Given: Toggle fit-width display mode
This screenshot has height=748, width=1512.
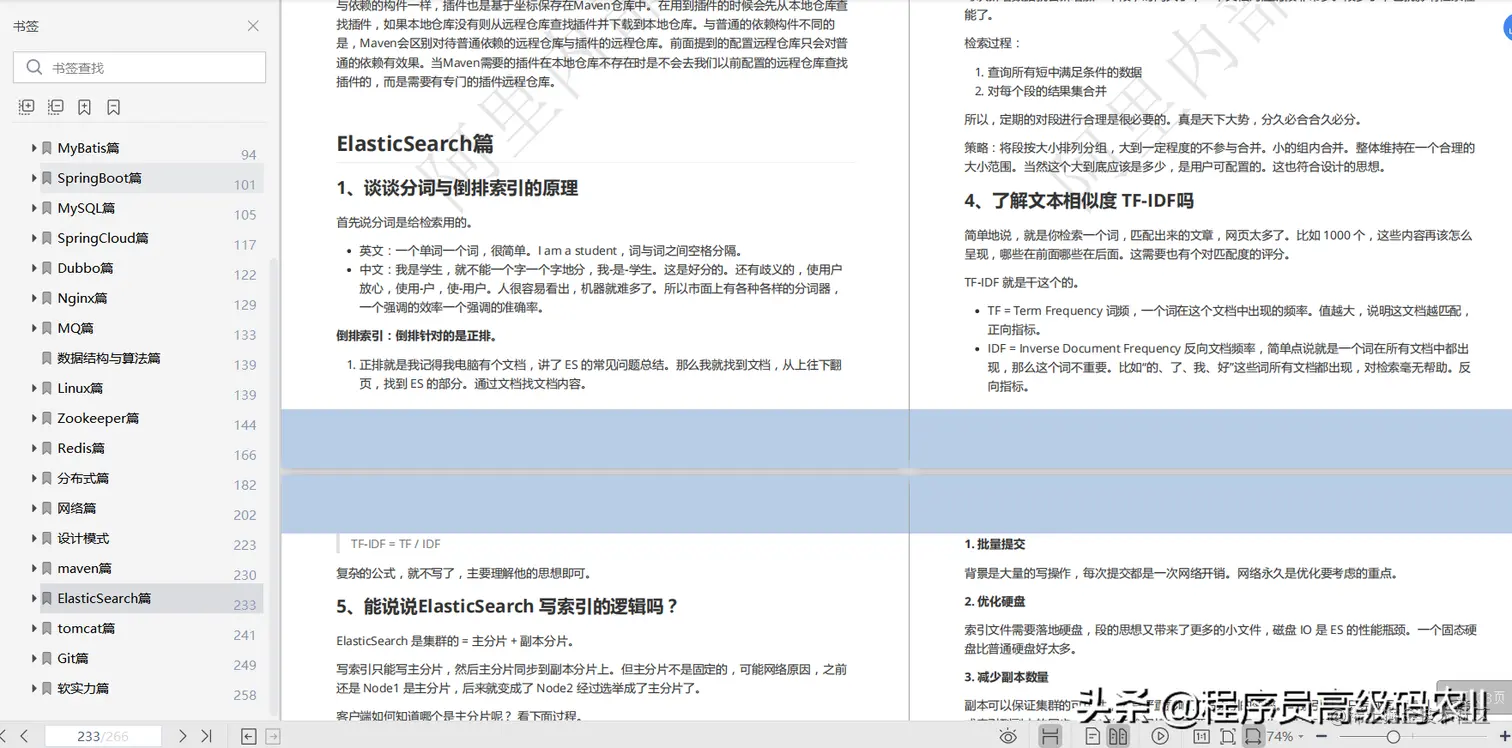Looking at the screenshot, I should 1254,735.
